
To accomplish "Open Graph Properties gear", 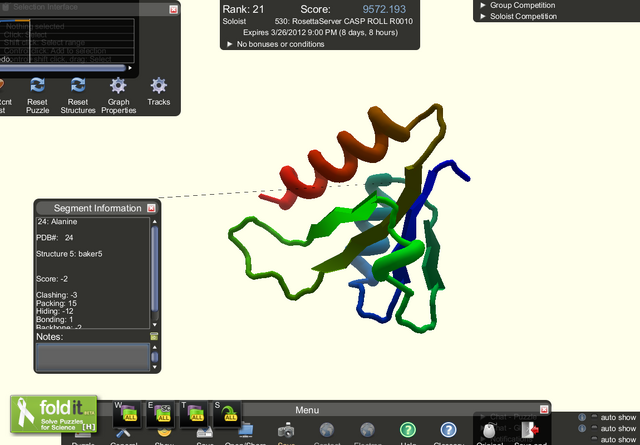I will [x=118, y=85].
